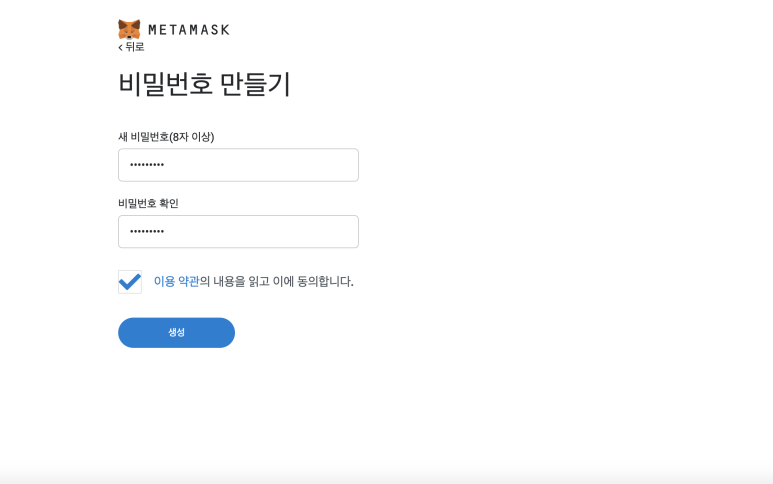Click the 새 비밀번호(8자 이상) label
The width and height of the screenshot is (773, 484).
pos(166,137)
